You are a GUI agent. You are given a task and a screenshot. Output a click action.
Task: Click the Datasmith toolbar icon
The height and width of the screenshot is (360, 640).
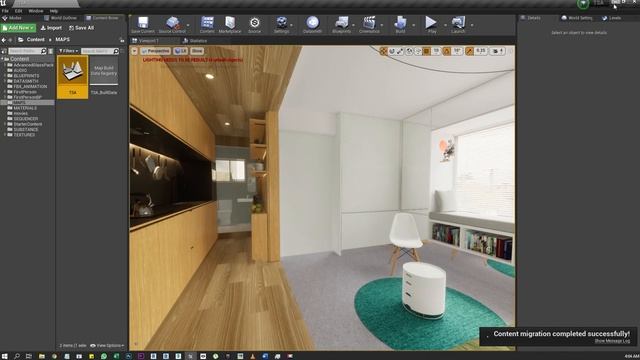click(312, 24)
